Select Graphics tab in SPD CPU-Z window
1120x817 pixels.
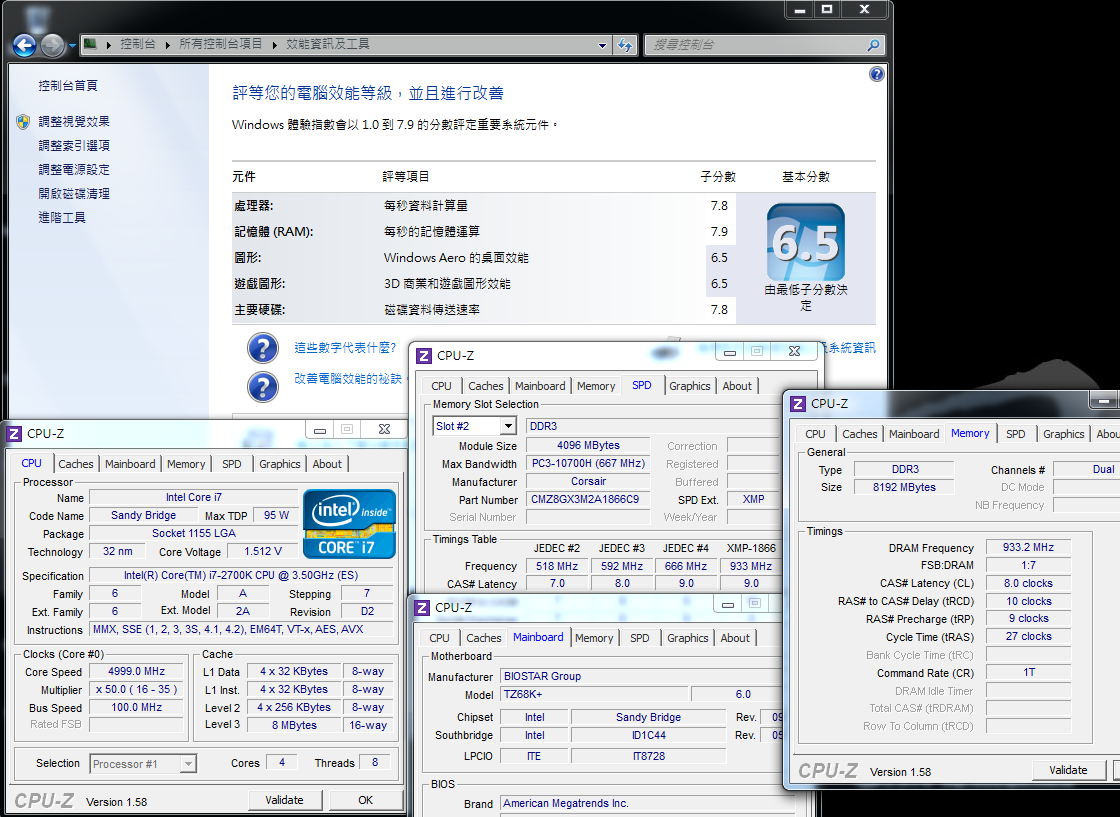(x=689, y=386)
